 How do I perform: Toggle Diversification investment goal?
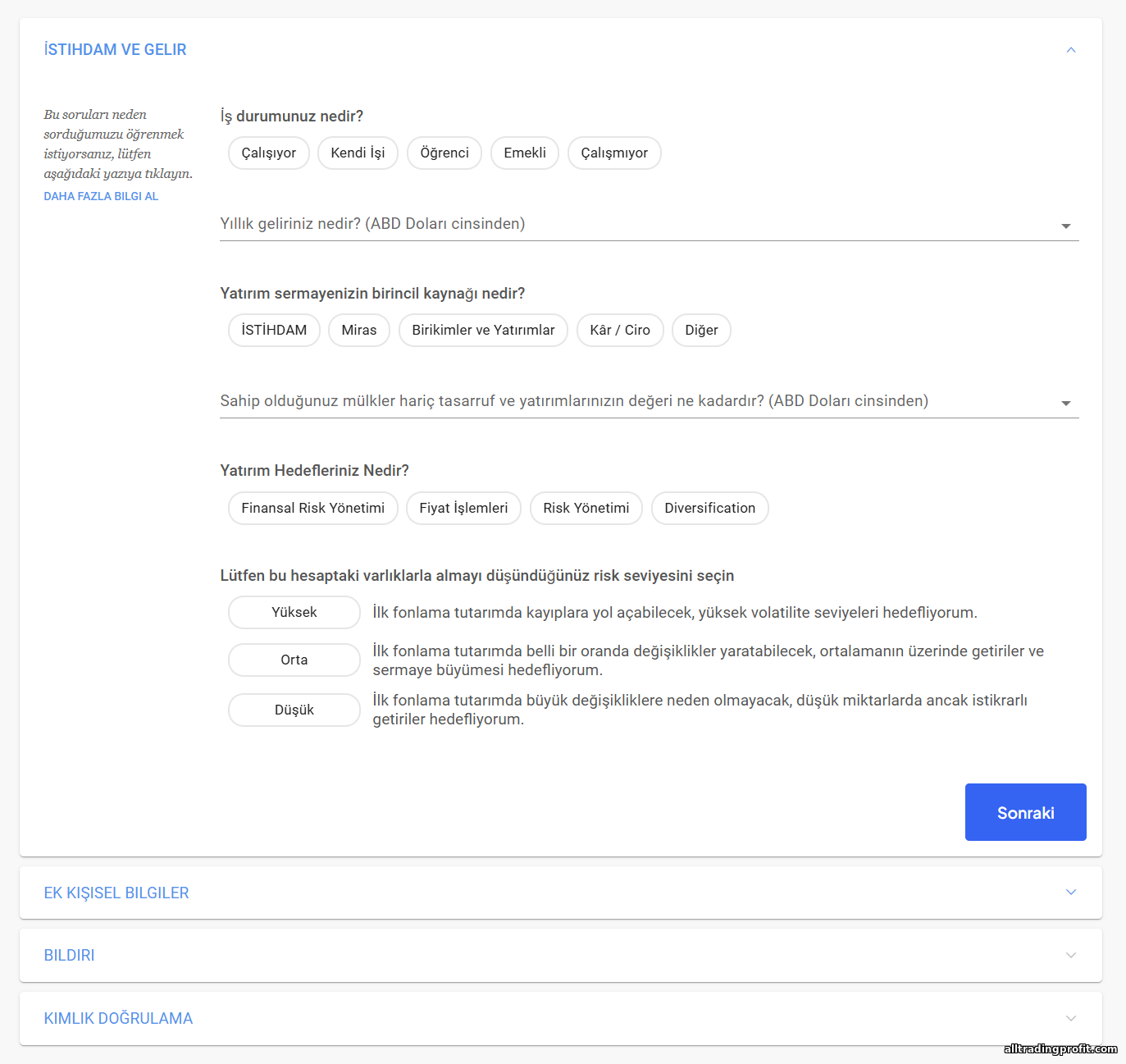tap(709, 509)
